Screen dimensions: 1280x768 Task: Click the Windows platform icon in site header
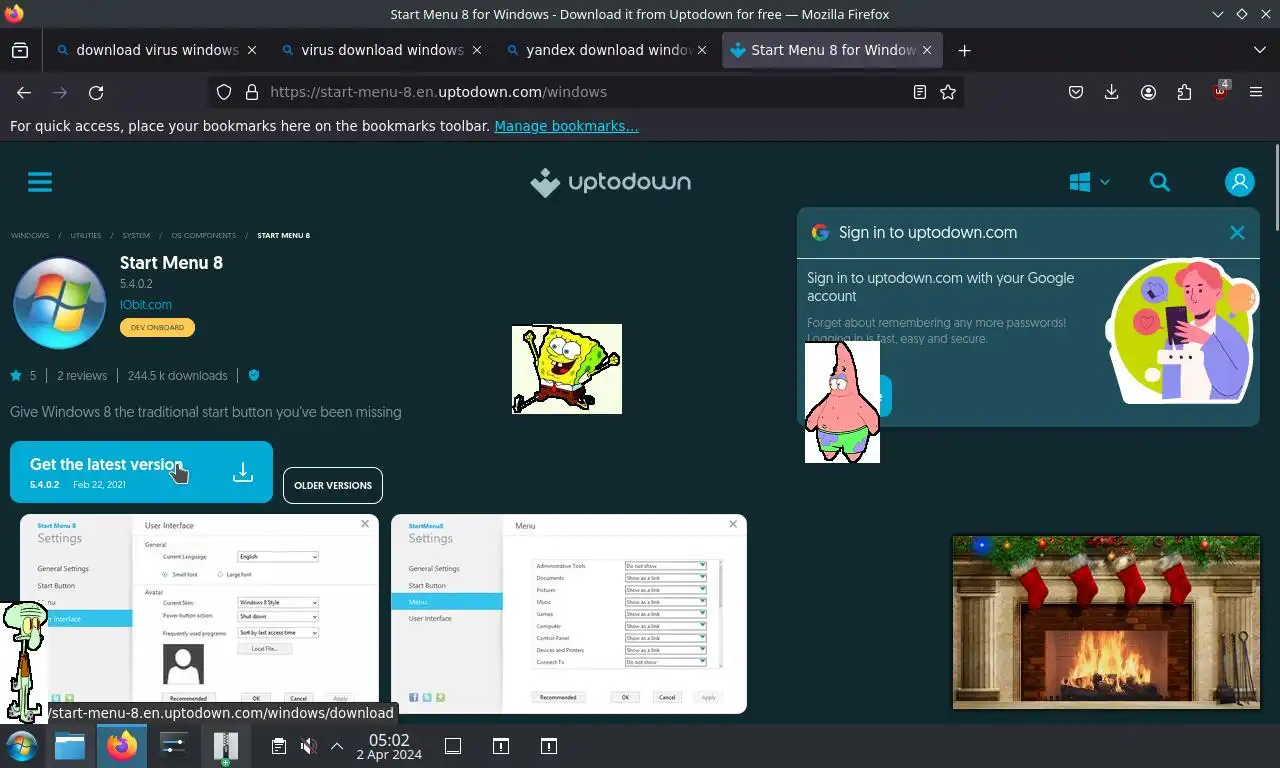point(1079,182)
